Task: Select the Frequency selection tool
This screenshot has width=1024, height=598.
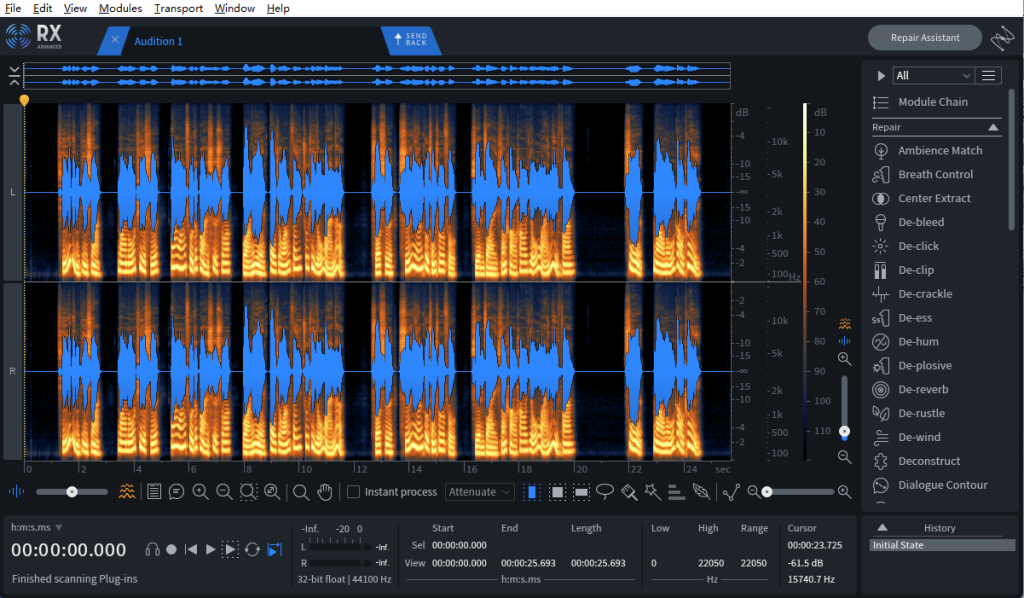Action: pyautogui.click(x=581, y=492)
